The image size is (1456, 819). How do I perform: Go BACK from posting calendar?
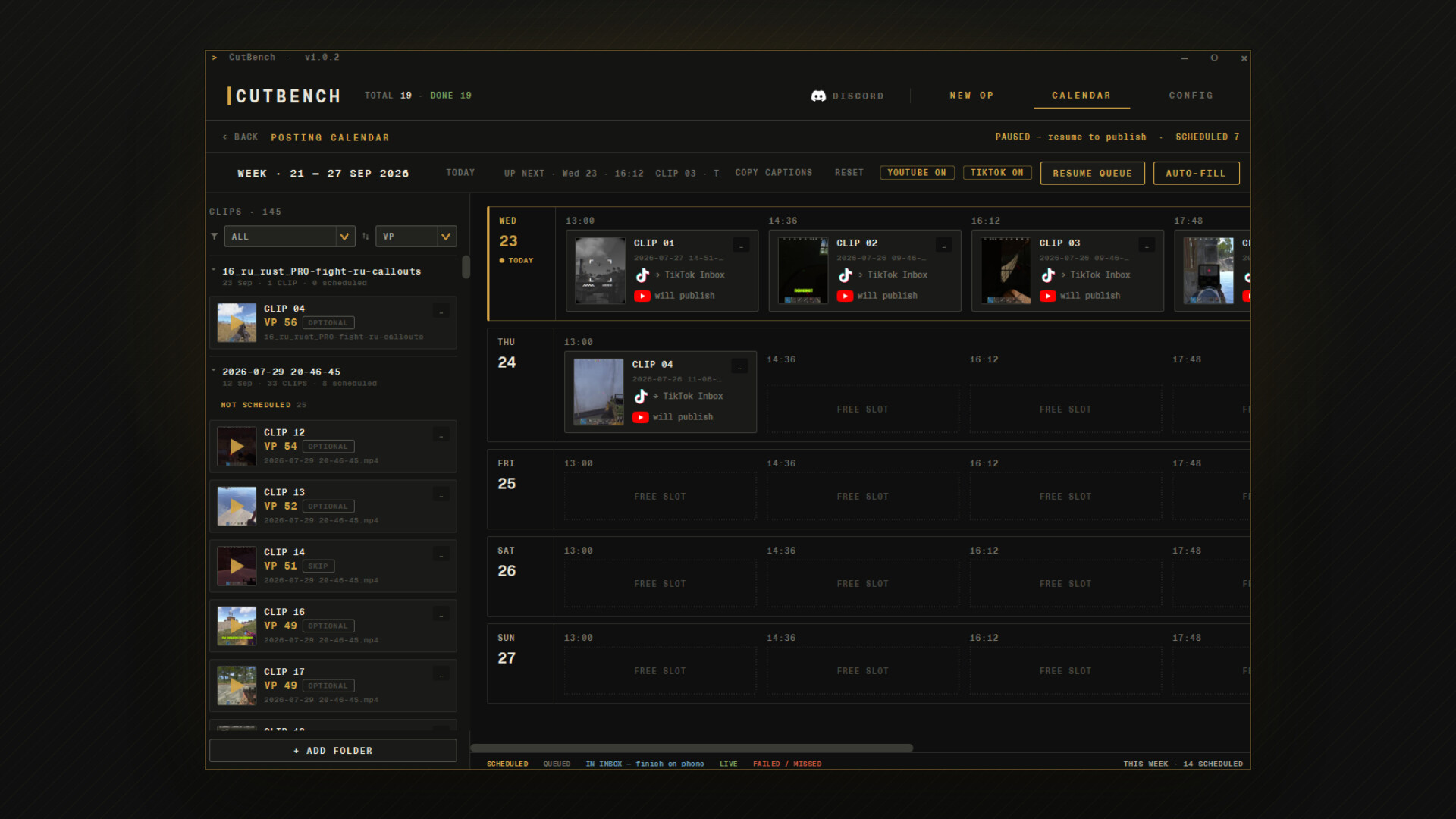[x=240, y=137]
